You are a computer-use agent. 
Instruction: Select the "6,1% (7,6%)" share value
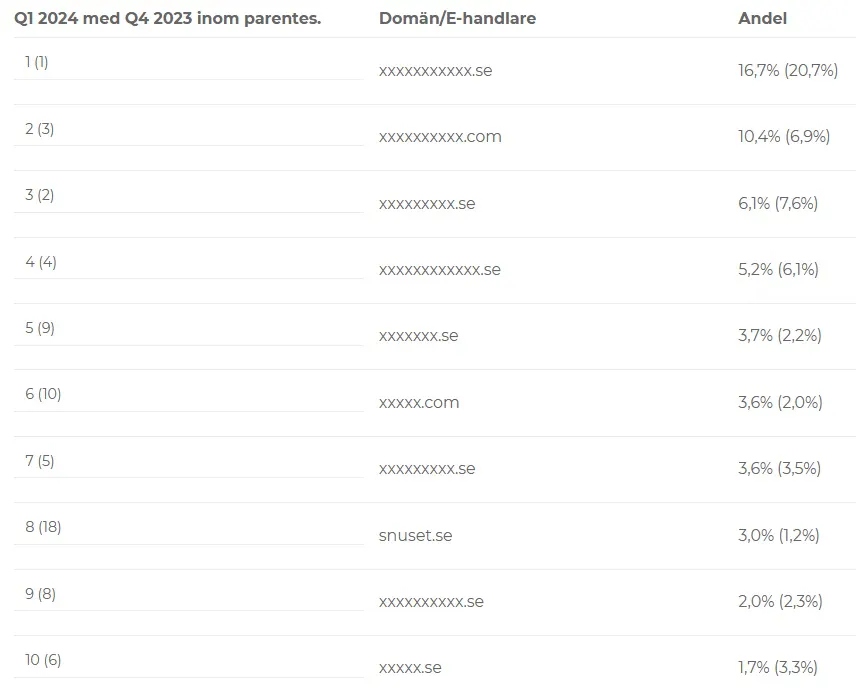click(777, 204)
